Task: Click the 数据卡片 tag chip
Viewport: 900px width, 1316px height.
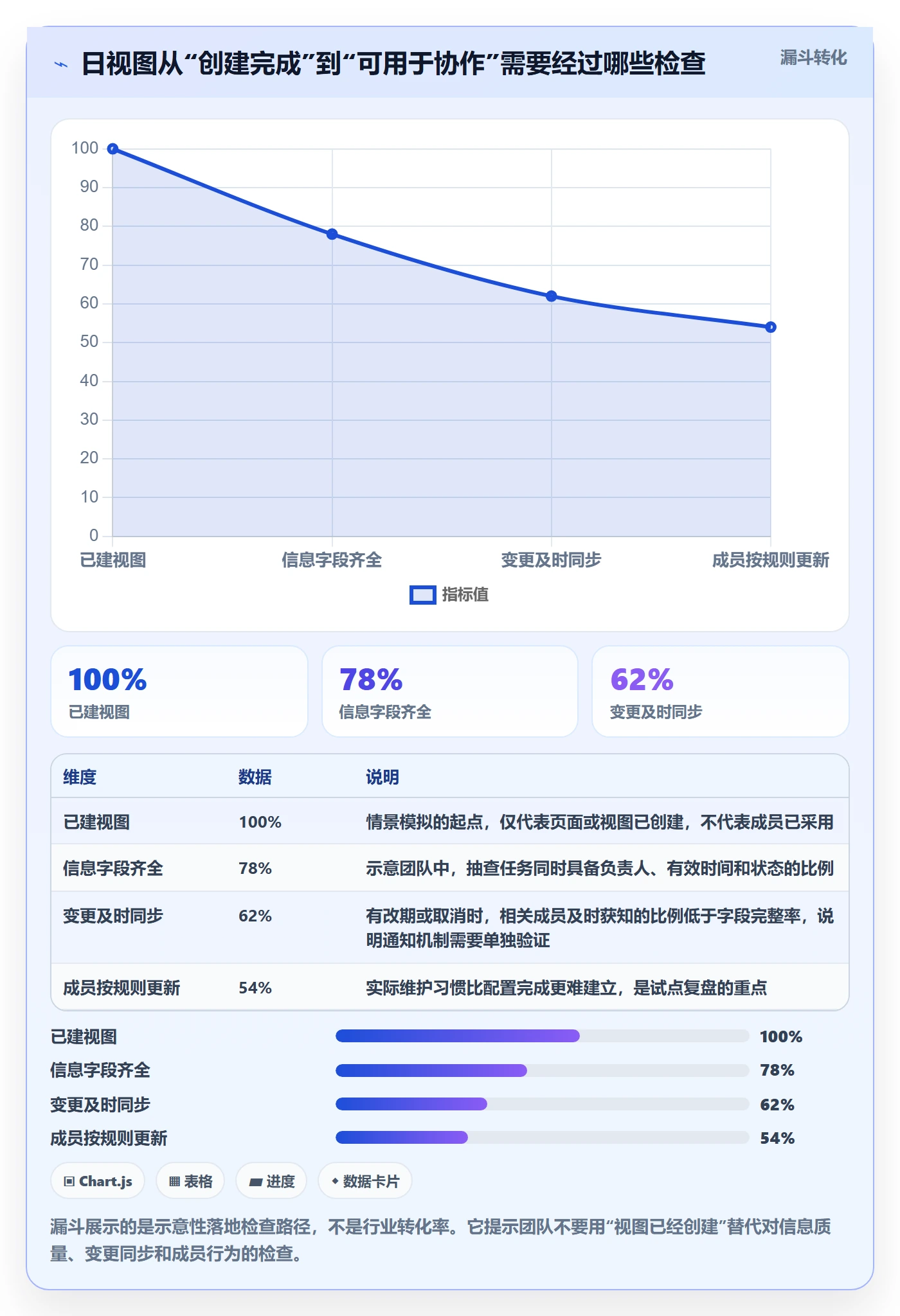Action: pos(365,1181)
